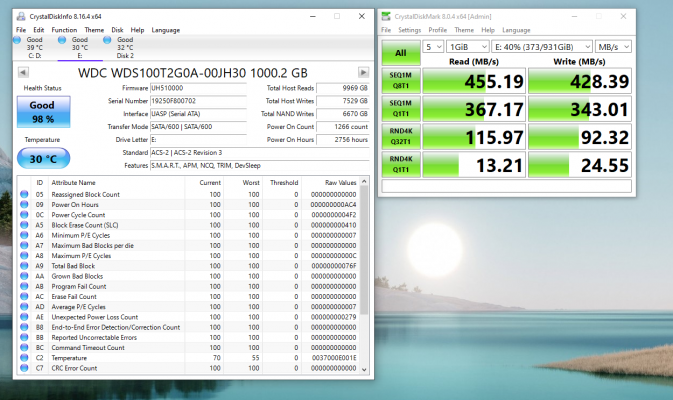Click attribute list scroll up arrow
The height and width of the screenshot is (400, 673).
coord(364,182)
